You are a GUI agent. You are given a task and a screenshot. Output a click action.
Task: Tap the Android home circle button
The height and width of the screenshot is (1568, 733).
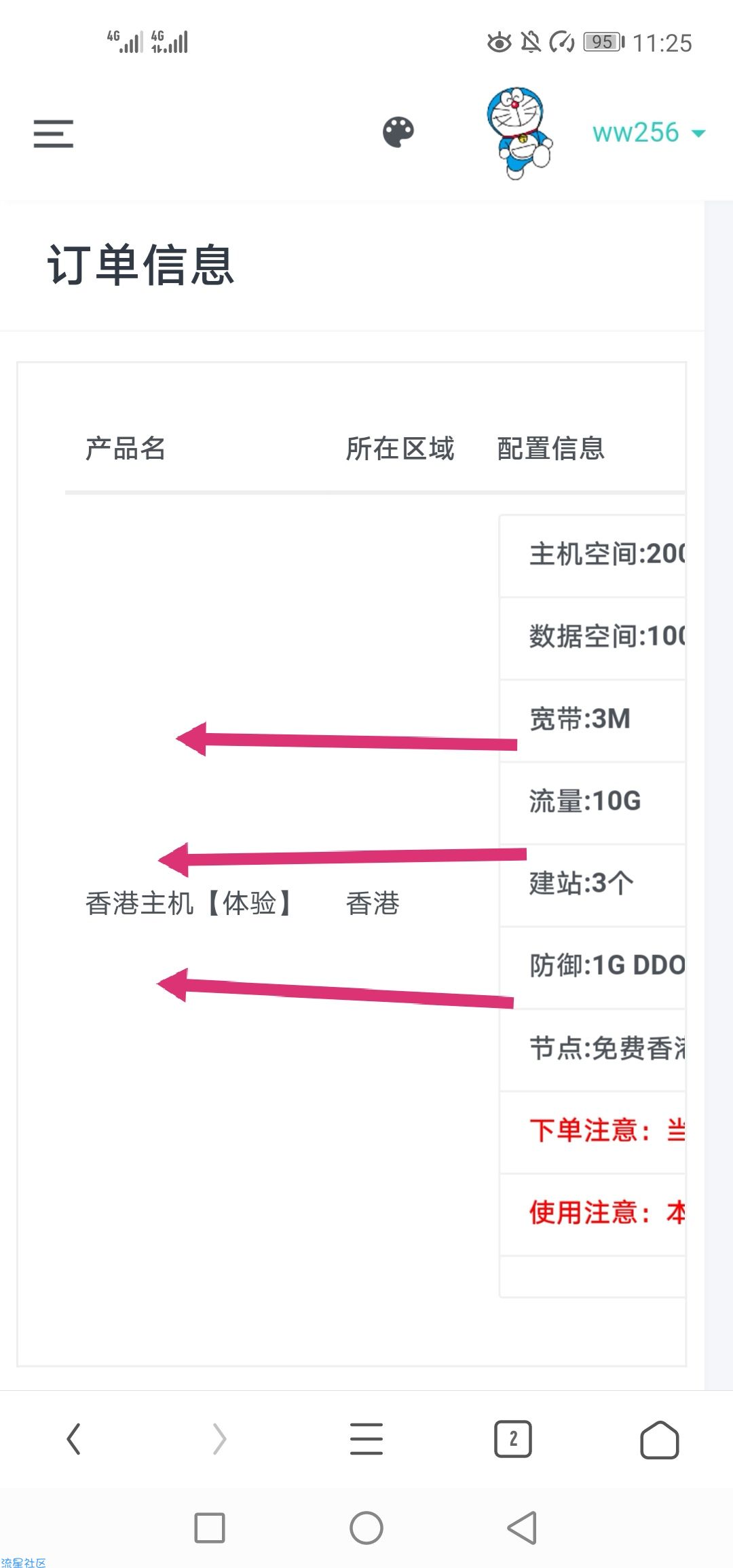[x=366, y=1528]
